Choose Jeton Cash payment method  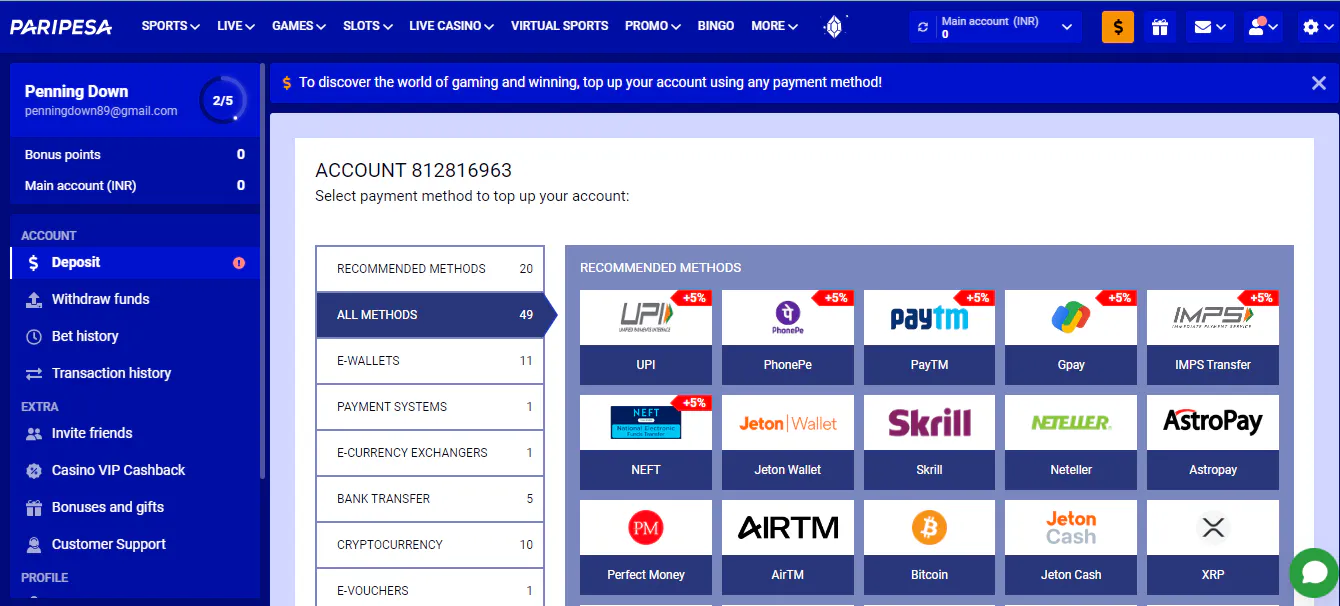click(1071, 547)
